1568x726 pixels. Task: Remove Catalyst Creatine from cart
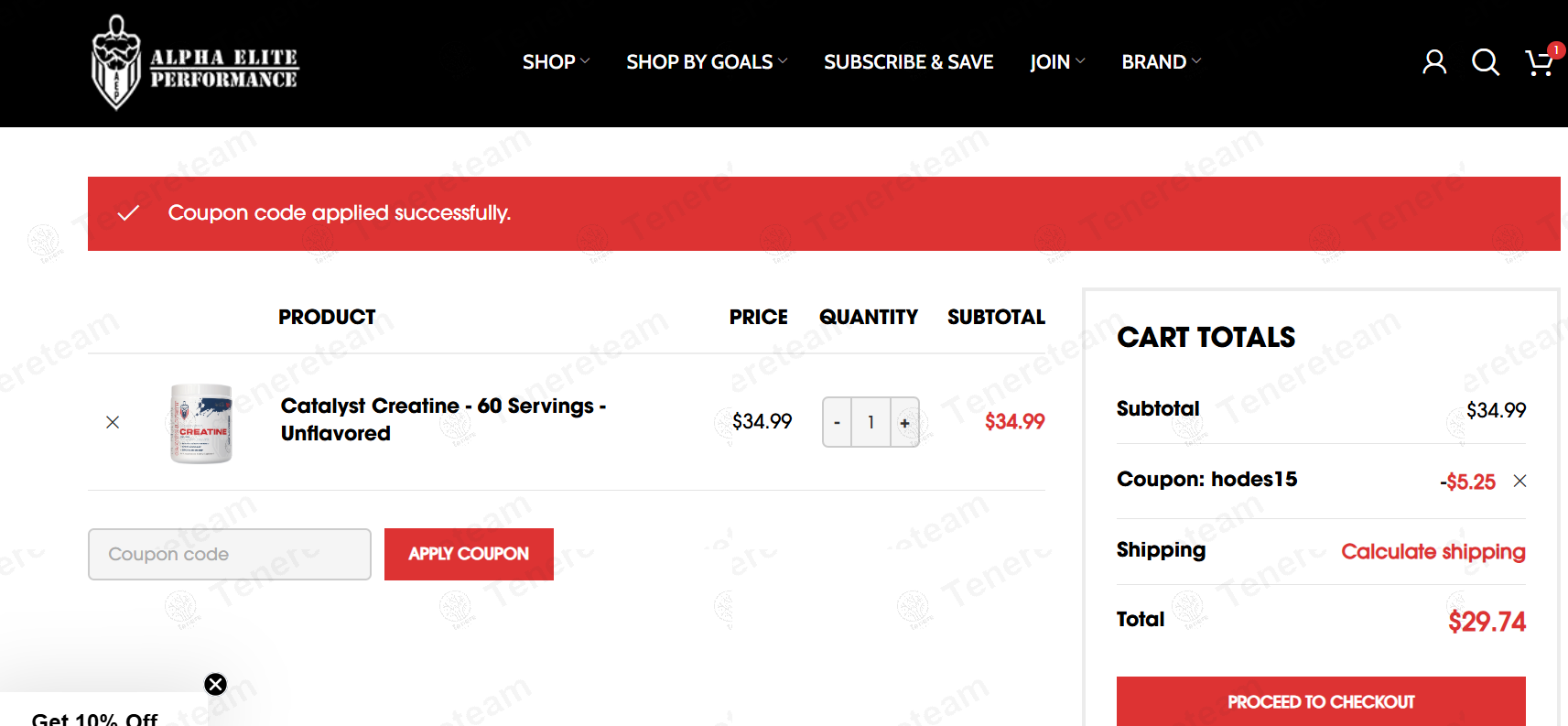[113, 422]
